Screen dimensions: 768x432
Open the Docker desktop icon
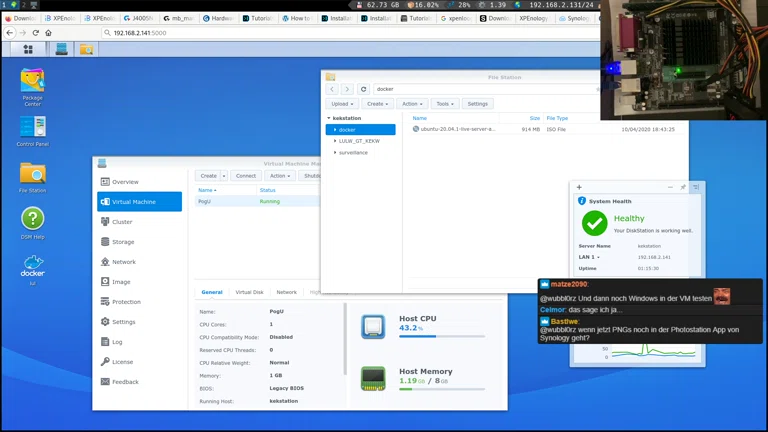point(32,269)
